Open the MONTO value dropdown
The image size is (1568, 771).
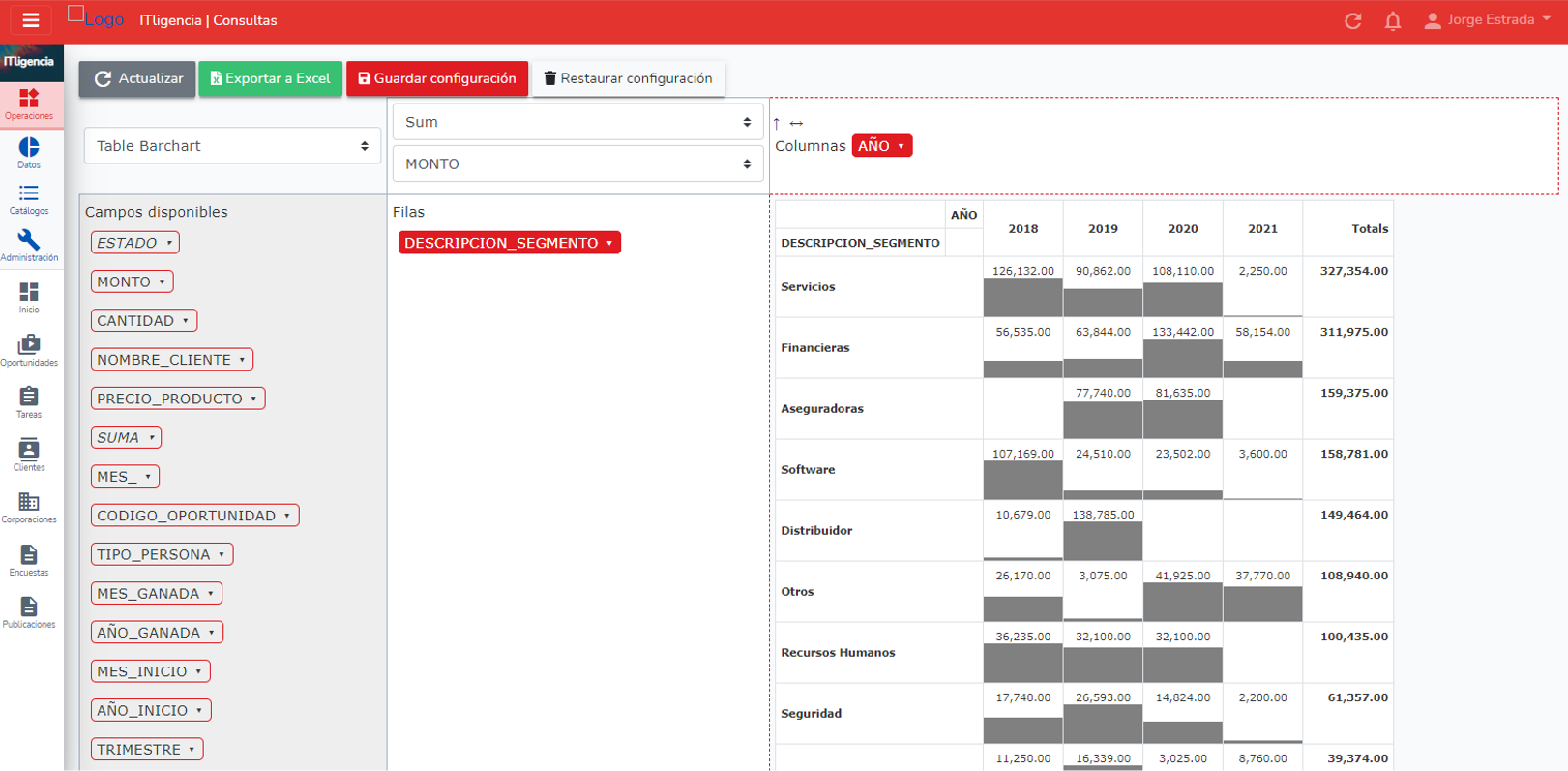(577, 164)
